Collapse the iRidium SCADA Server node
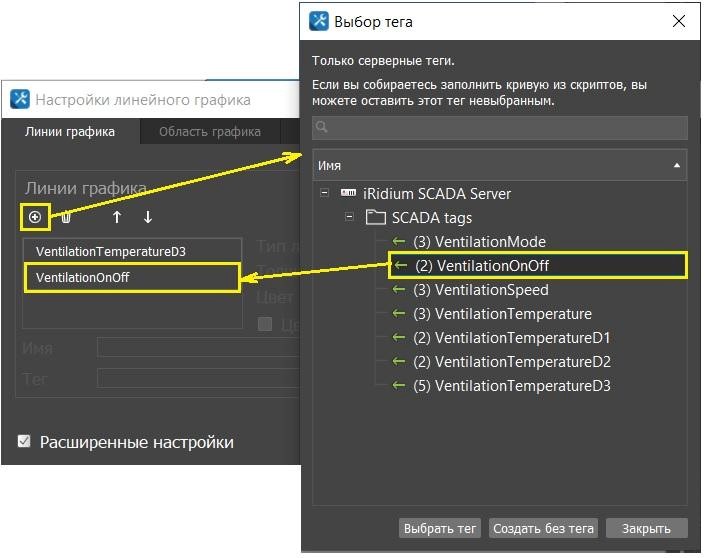 [x=324, y=194]
